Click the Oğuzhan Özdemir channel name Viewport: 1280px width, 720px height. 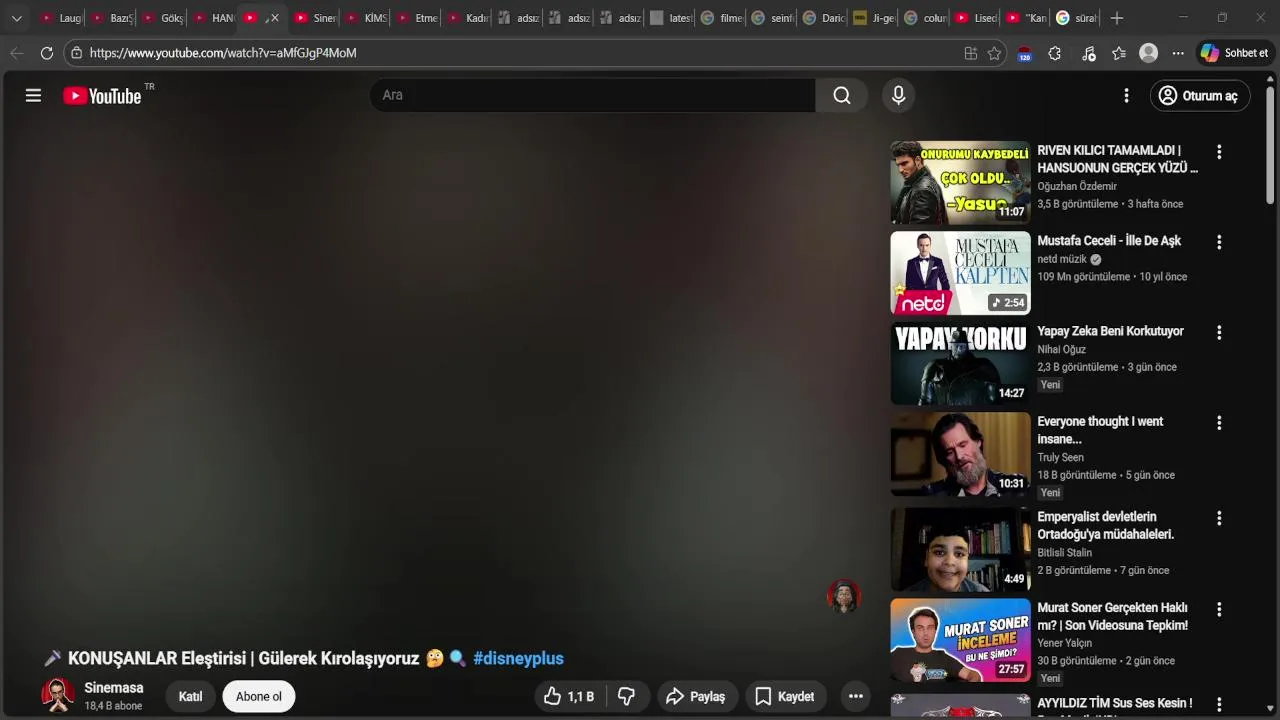[x=1077, y=186]
